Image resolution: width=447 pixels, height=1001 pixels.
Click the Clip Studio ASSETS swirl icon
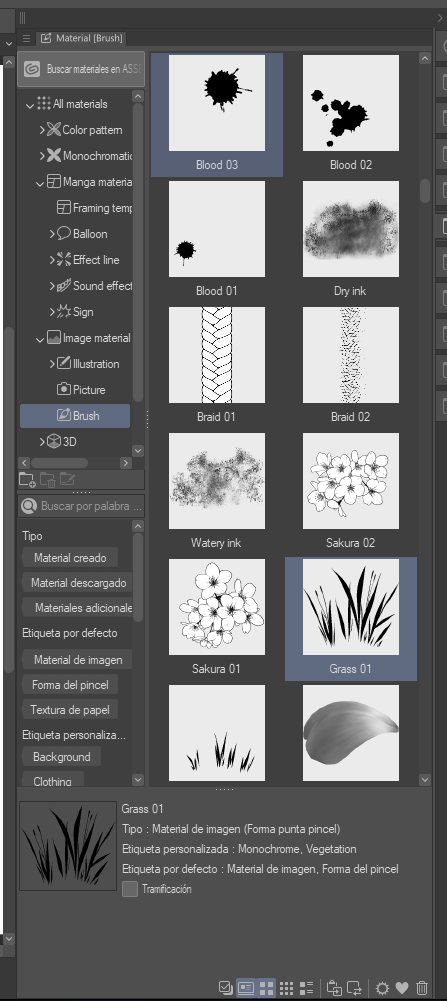32,69
